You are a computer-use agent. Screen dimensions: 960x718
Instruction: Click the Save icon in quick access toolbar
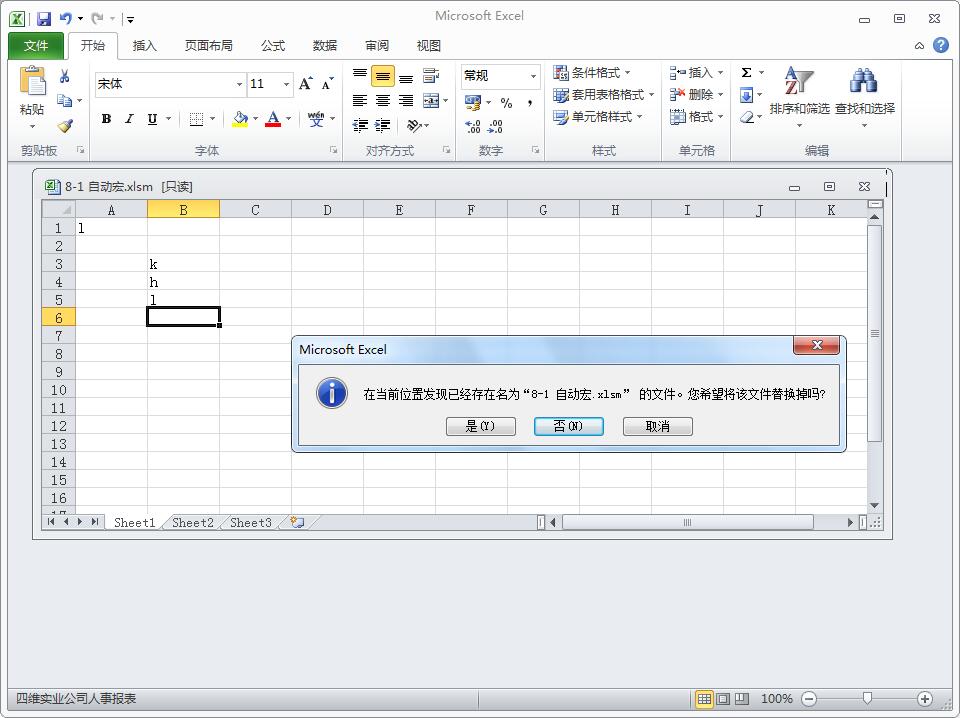(43, 19)
